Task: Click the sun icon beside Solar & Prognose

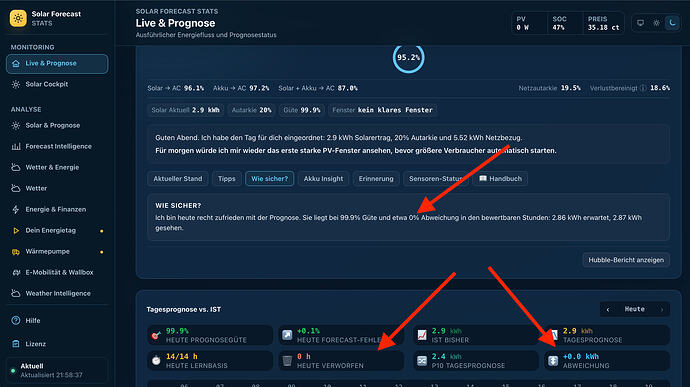Action: 16,125
